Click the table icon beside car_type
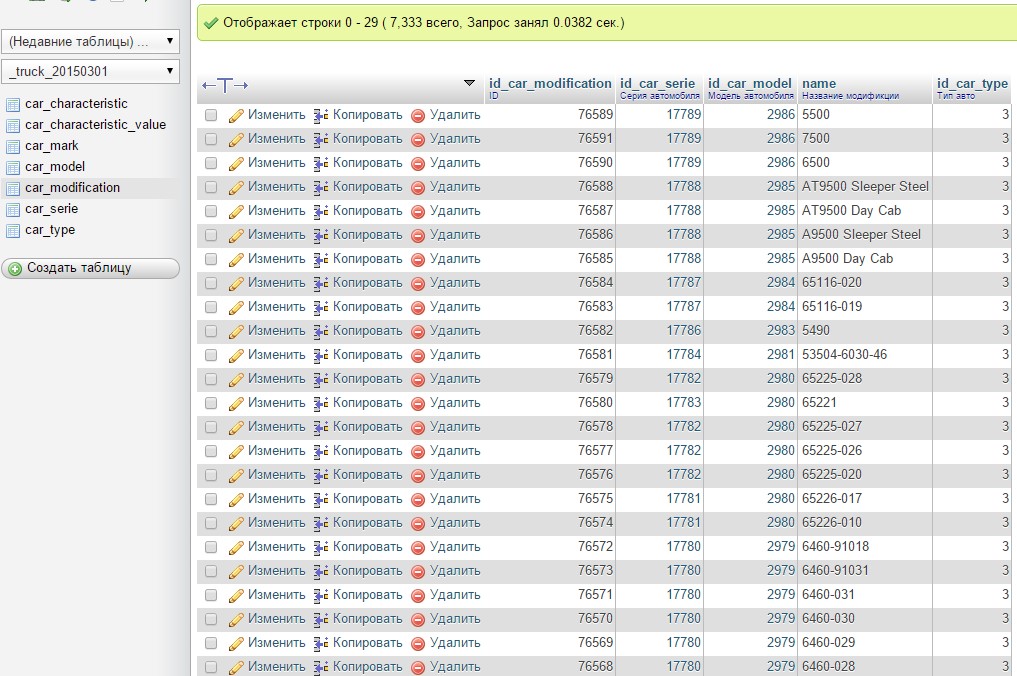Screen dimensions: 1017x676 coord(13,230)
